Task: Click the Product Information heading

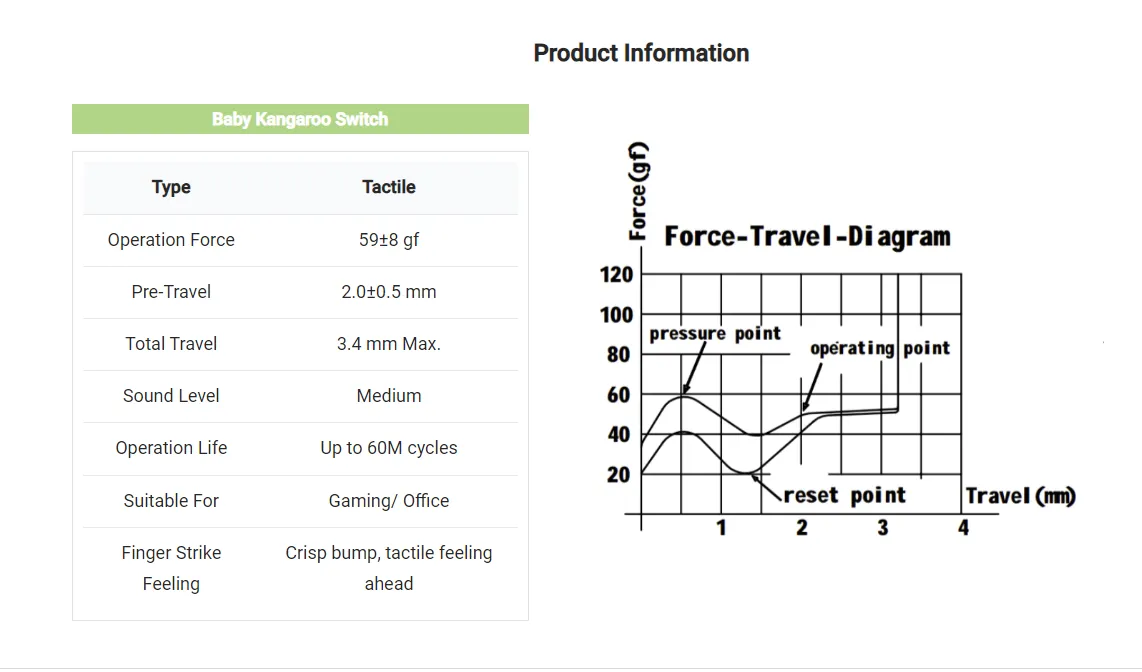Action: pyautogui.click(x=641, y=53)
